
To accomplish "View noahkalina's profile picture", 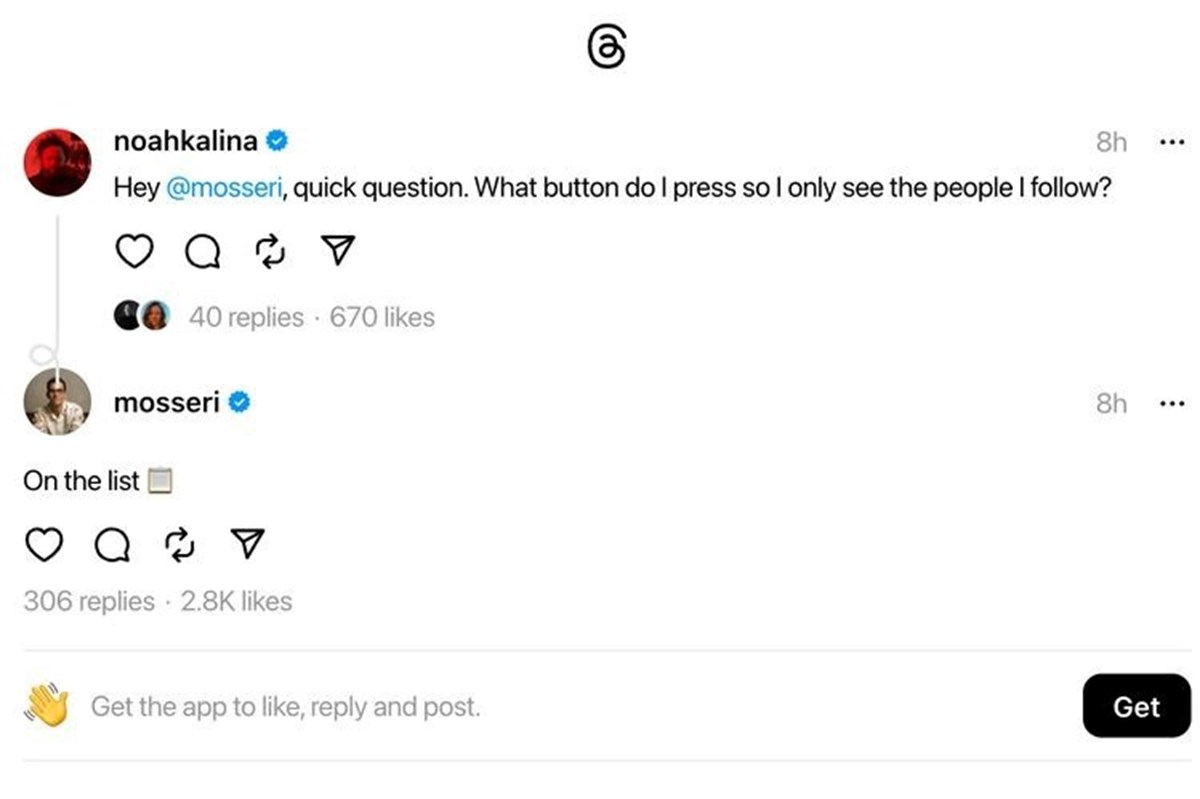I will 57,162.
